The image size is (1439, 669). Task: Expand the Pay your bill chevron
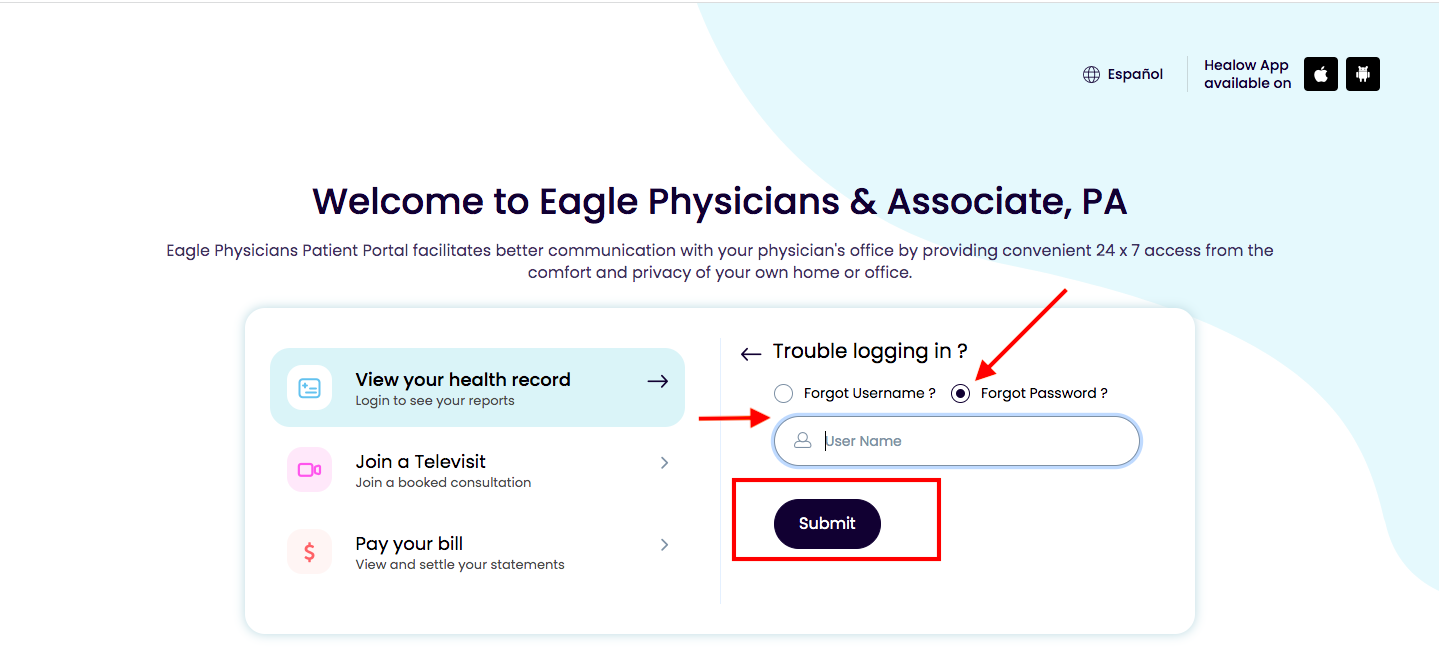(x=664, y=545)
